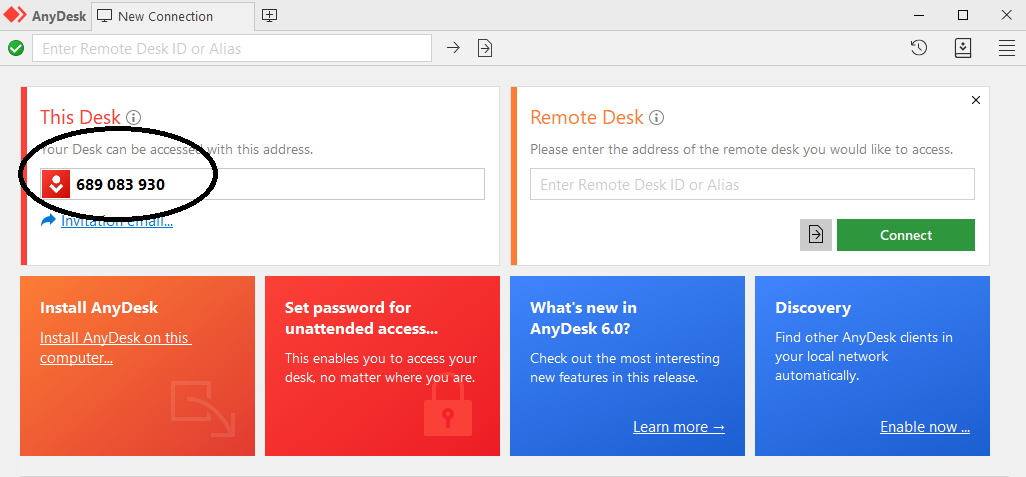Open session history clock icon

point(919,48)
